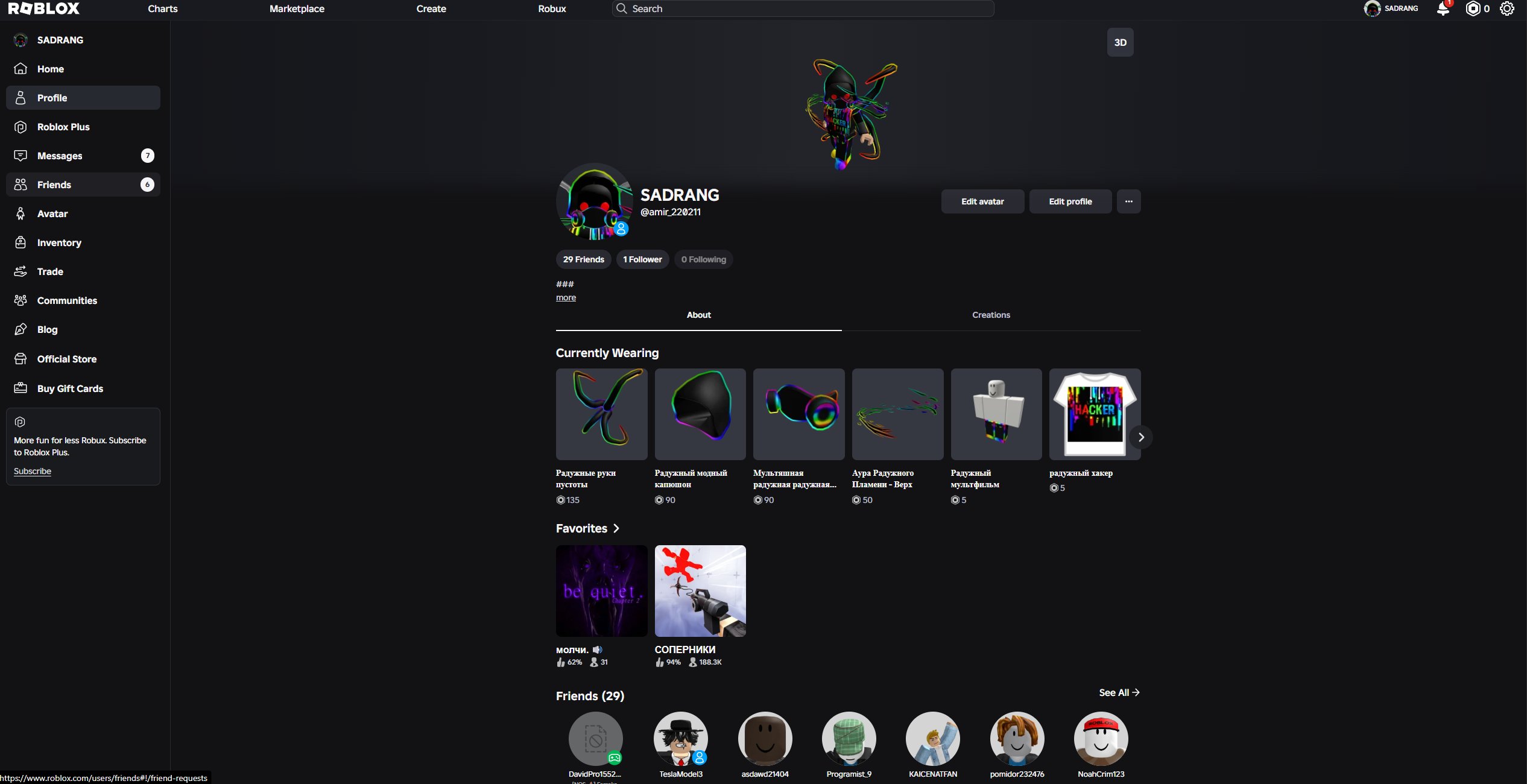The width and height of the screenshot is (1527, 784).
Task: Select Profile in the sidebar
Action: point(83,98)
